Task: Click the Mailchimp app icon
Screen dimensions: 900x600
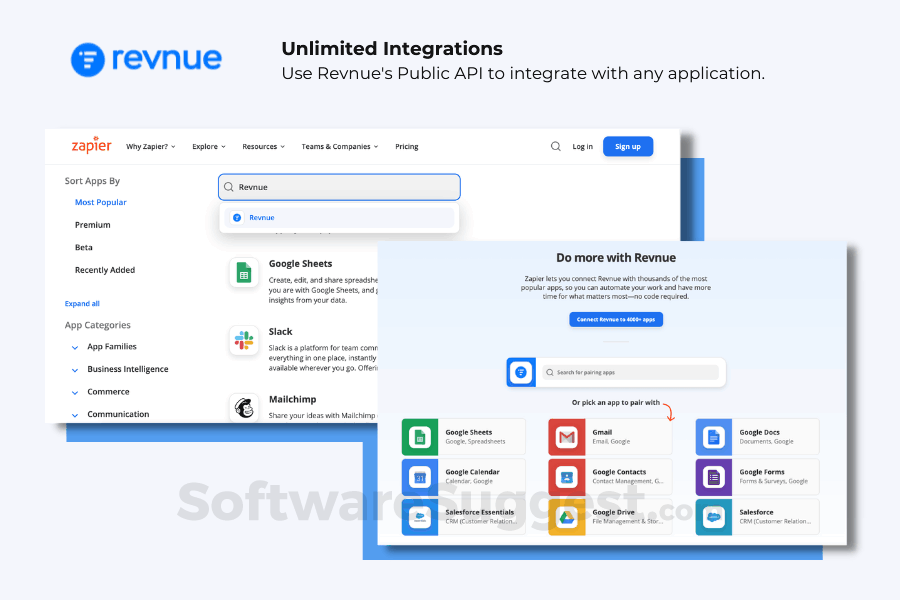Action: (244, 408)
